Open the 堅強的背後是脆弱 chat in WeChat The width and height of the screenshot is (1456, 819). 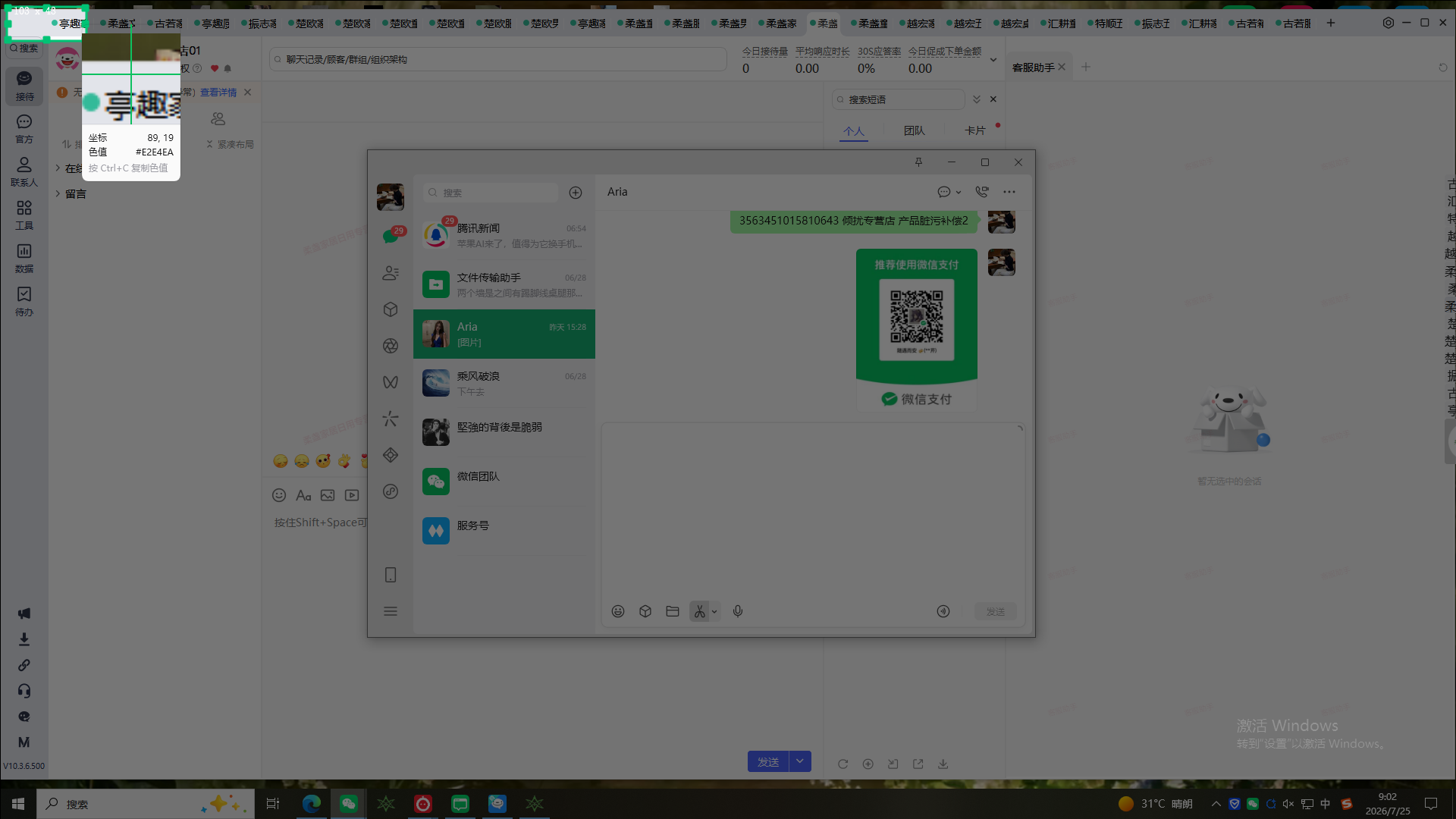click(x=504, y=432)
